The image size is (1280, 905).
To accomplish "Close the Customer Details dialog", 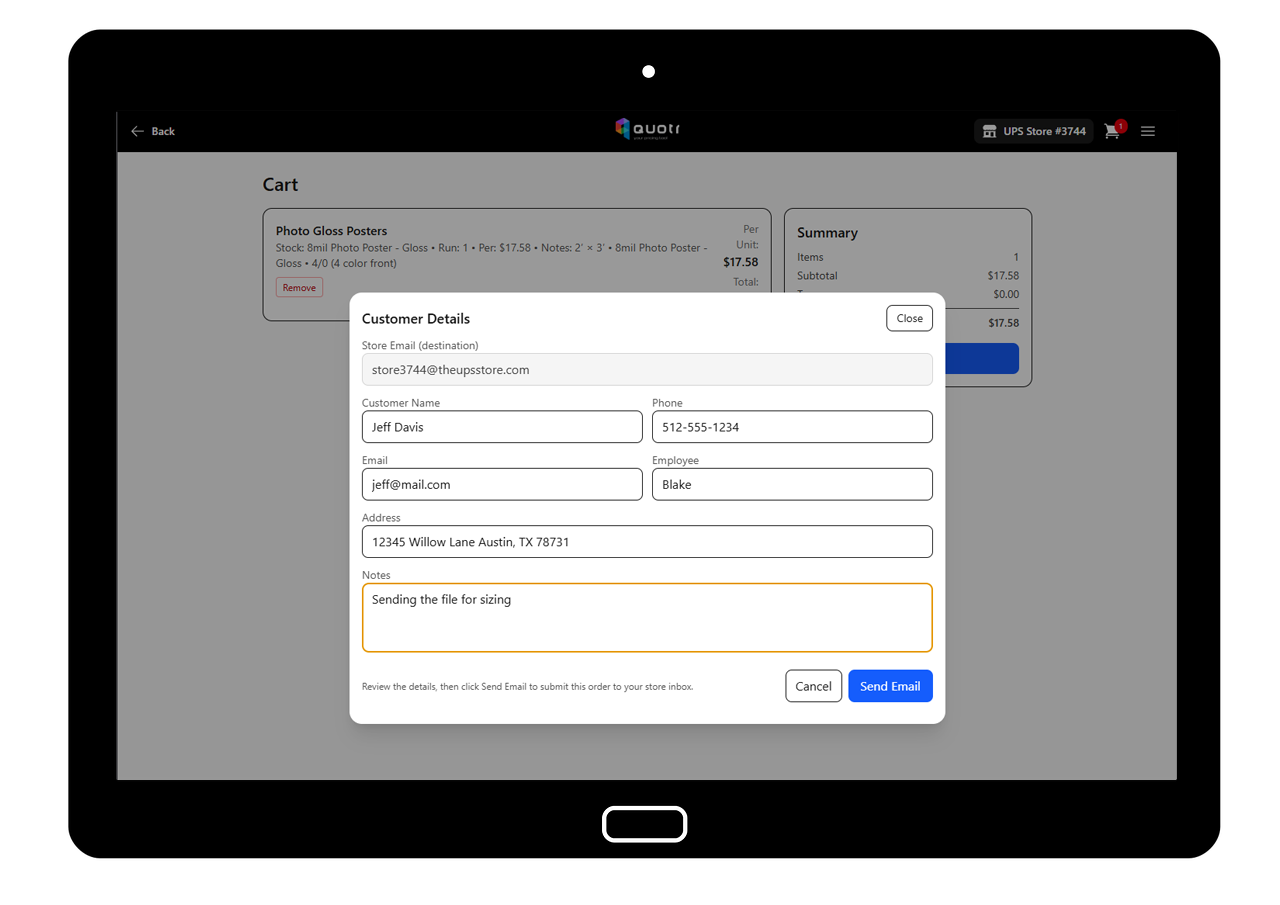I will click(x=909, y=318).
